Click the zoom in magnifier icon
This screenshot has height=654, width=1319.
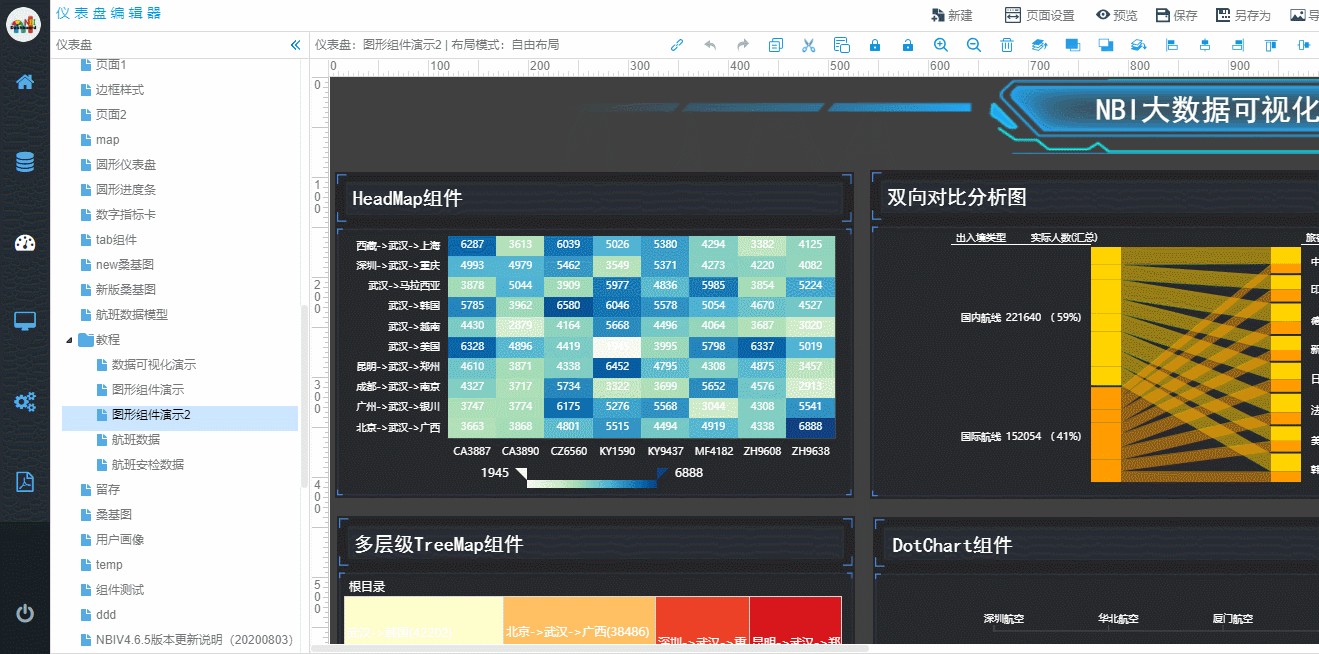click(x=940, y=45)
